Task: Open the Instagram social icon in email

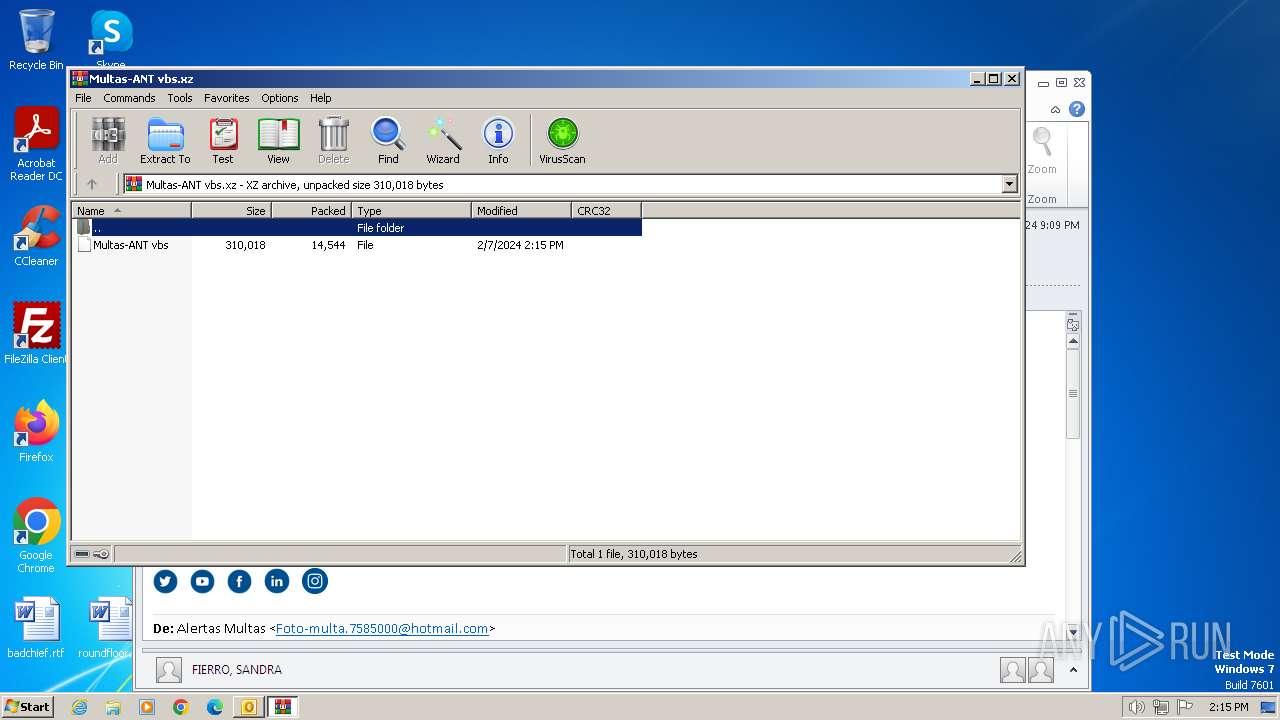Action: (315, 581)
